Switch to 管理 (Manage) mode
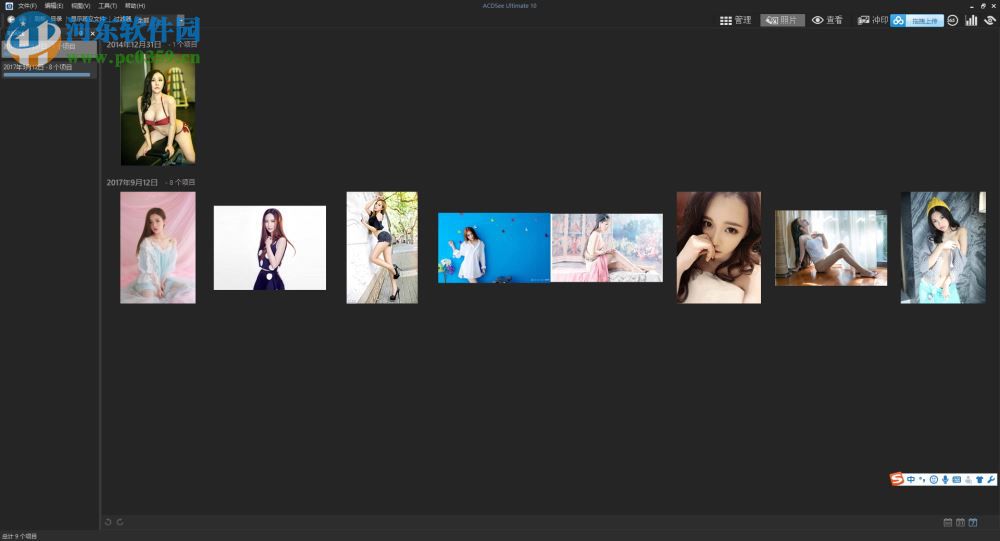 (x=735, y=20)
